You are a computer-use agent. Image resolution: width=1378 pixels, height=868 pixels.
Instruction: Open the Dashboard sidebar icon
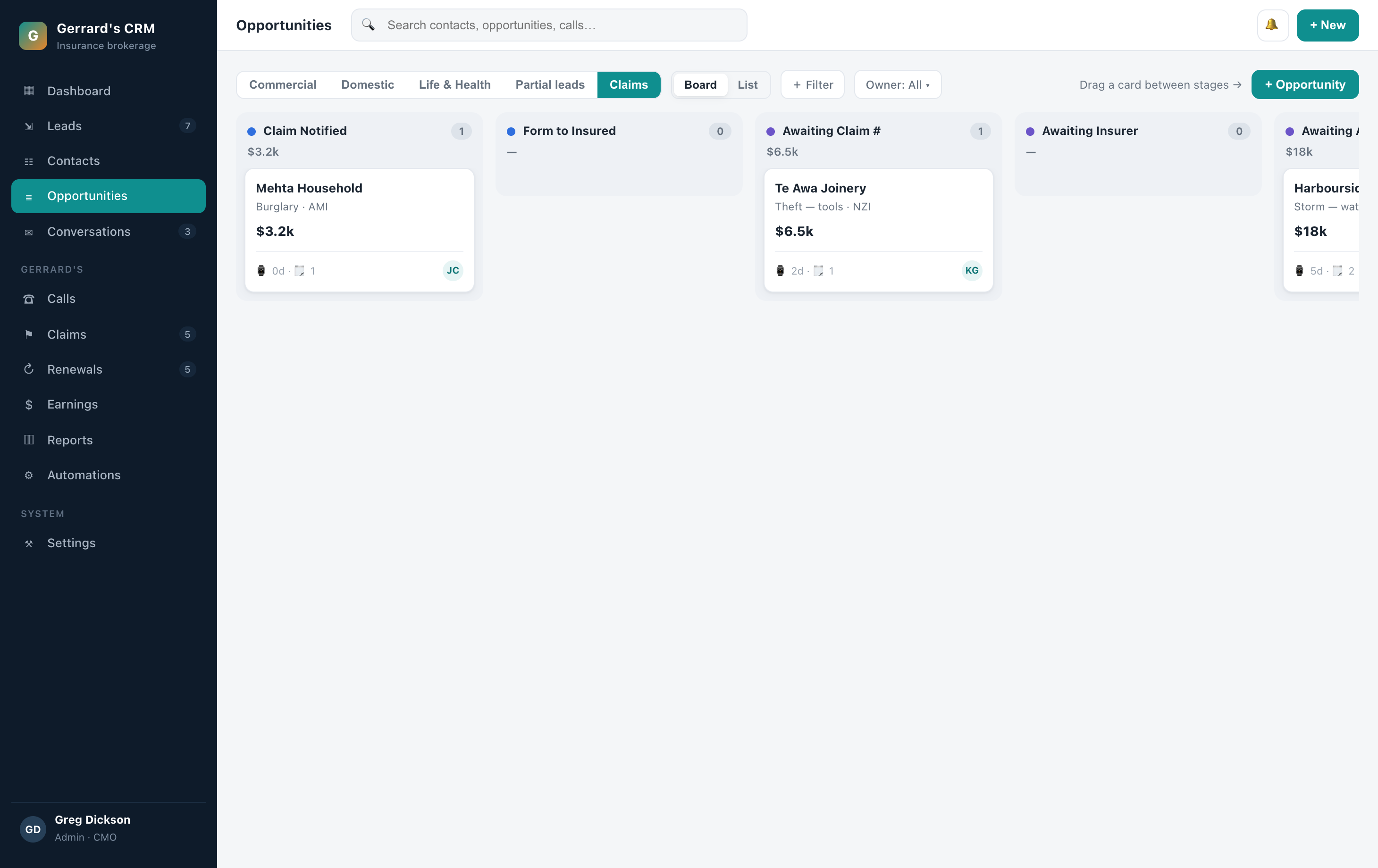pyautogui.click(x=29, y=91)
